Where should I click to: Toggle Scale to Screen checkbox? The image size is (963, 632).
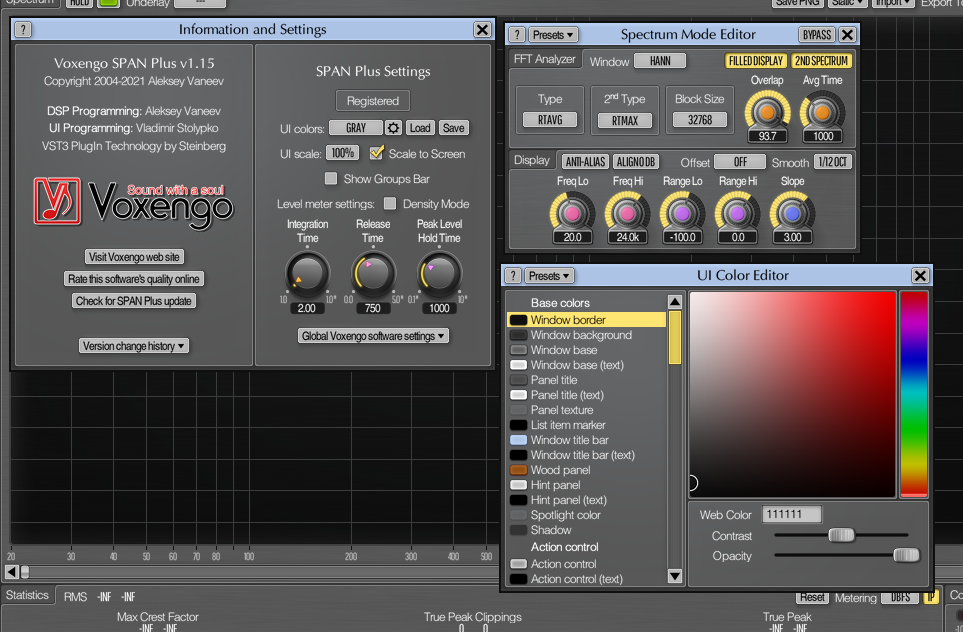coord(376,153)
